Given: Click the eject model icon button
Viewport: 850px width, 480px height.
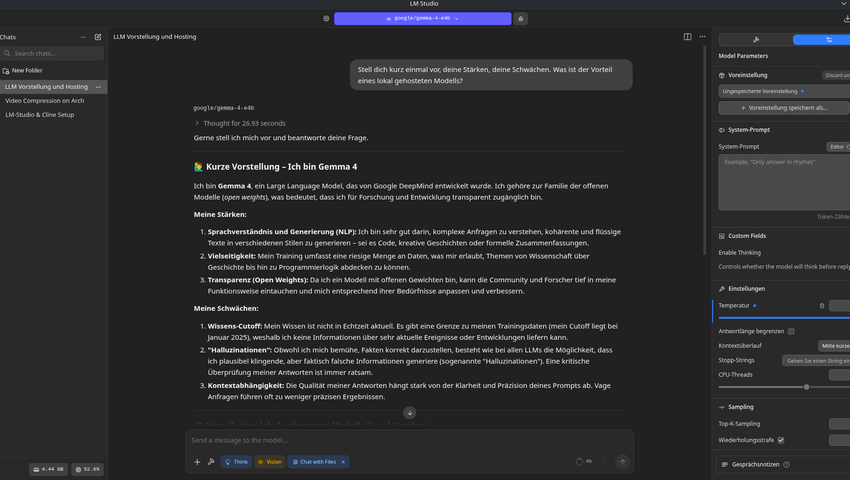Looking at the screenshot, I should (520, 18).
